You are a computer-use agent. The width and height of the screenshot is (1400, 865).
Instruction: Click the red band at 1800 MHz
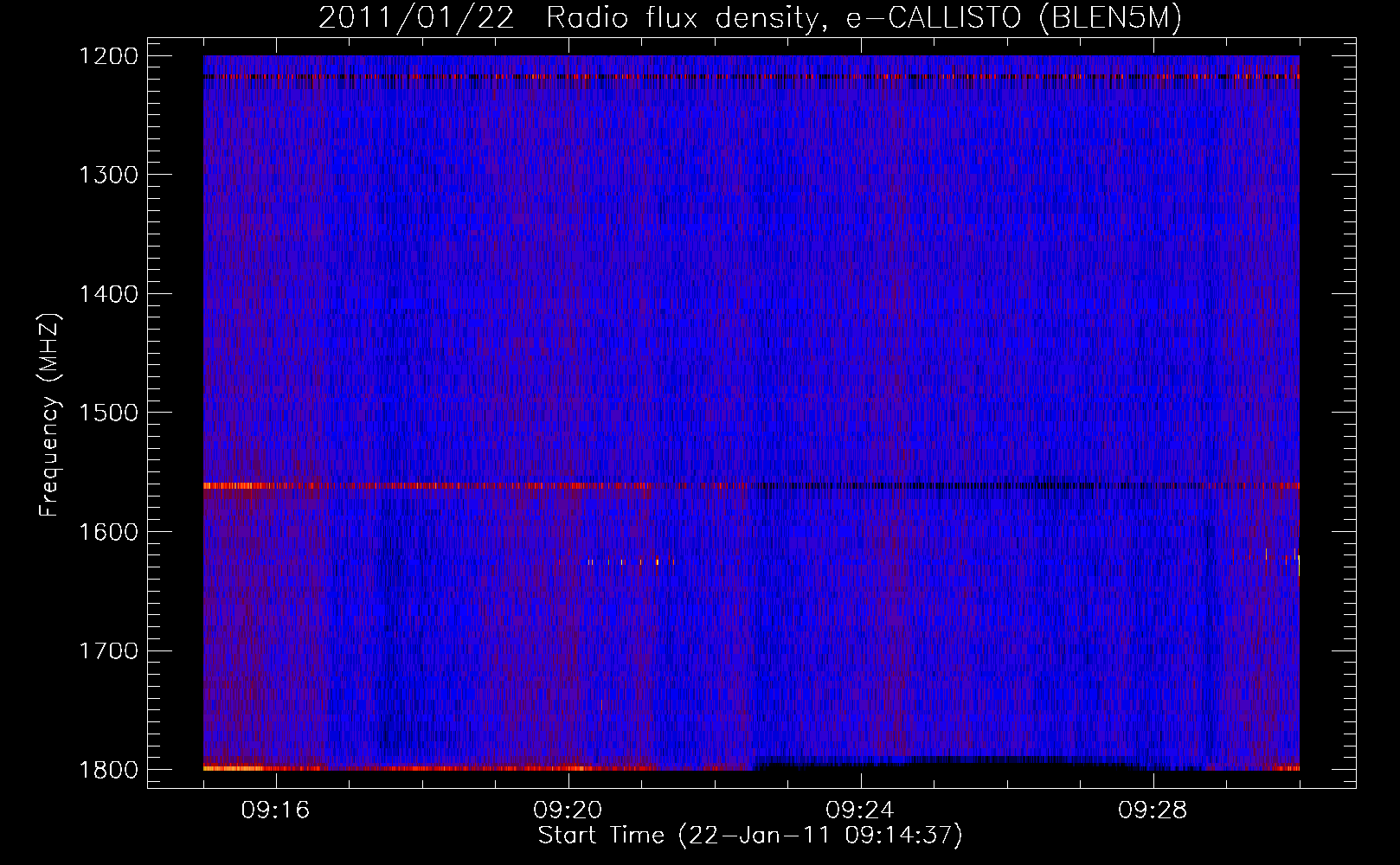tap(476, 767)
